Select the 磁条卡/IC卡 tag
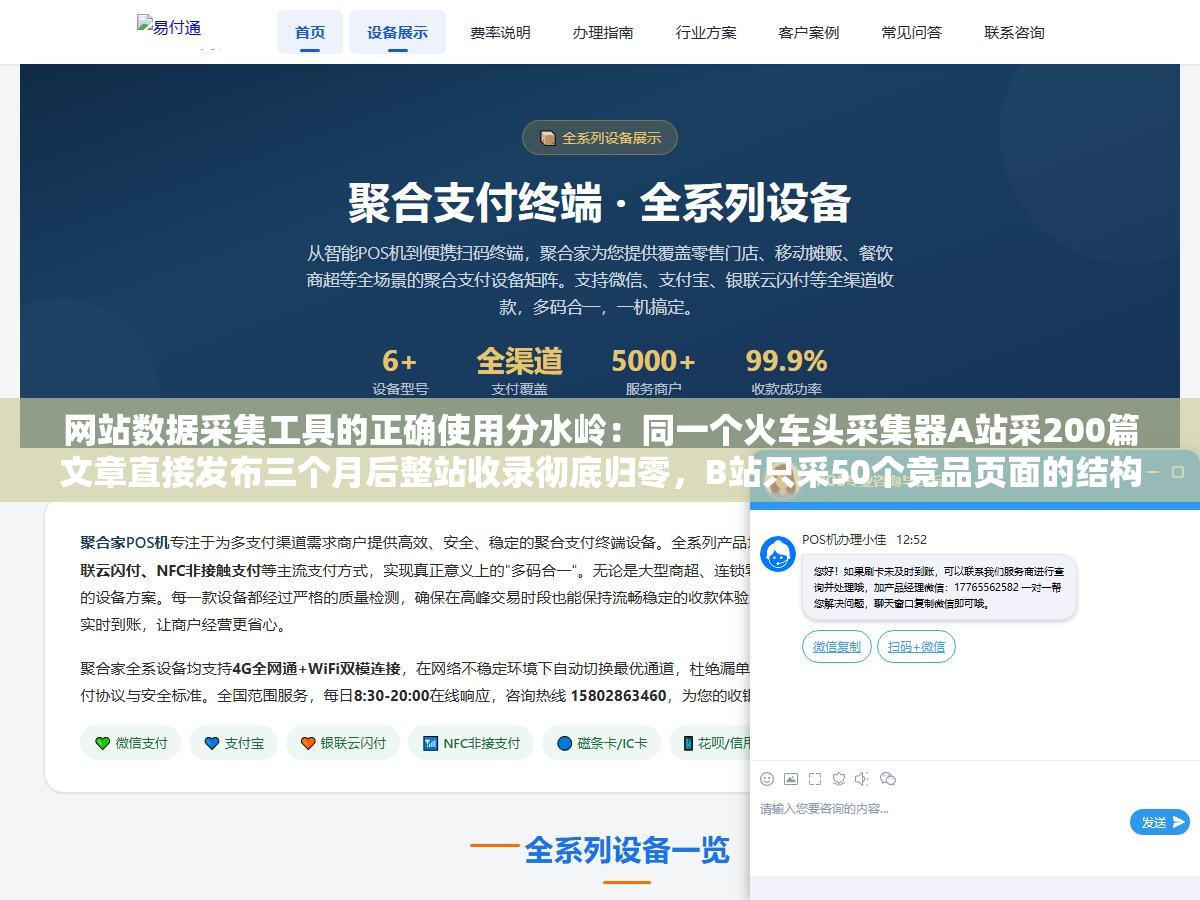The image size is (1200, 900). 602,743
